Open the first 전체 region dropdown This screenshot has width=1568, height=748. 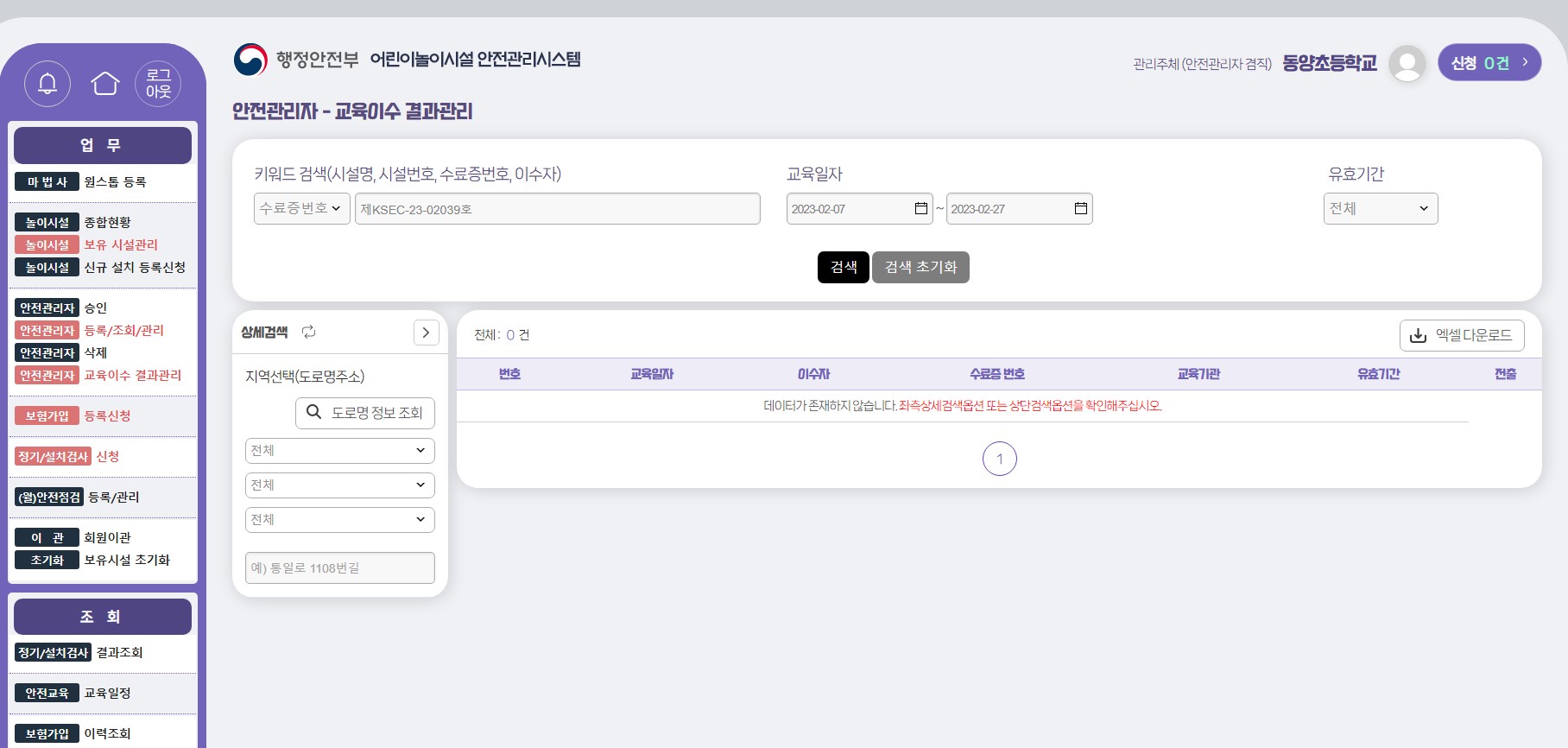(x=339, y=451)
